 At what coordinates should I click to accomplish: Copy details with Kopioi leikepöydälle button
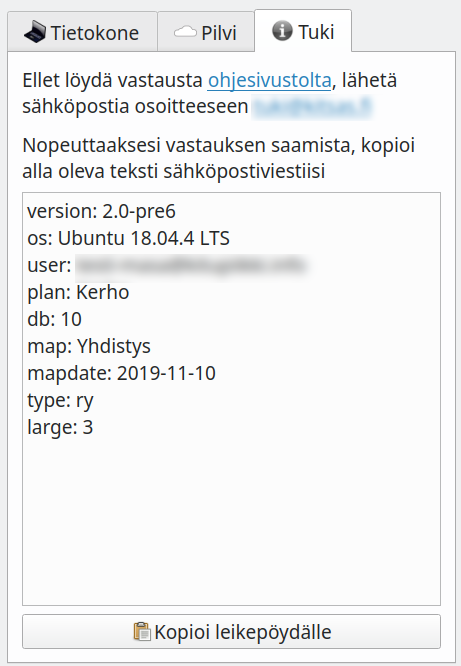232,632
